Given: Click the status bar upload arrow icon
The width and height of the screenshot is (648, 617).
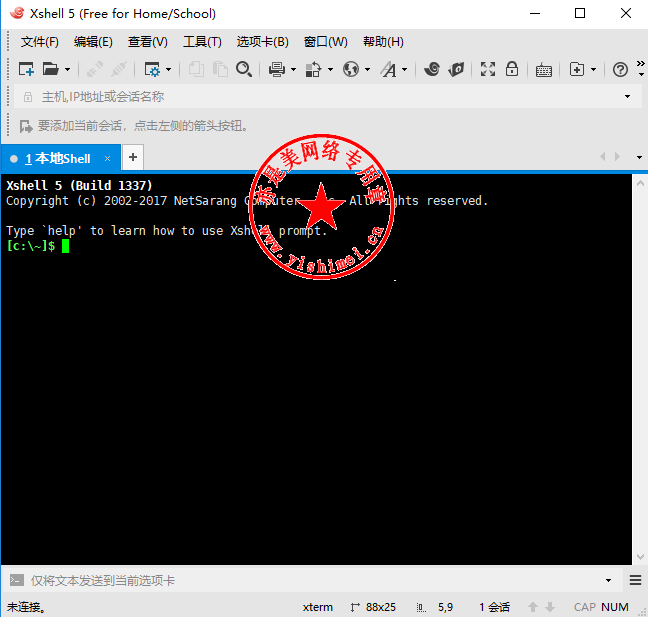Looking at the screenshot, I should click(x=533, y=607).
